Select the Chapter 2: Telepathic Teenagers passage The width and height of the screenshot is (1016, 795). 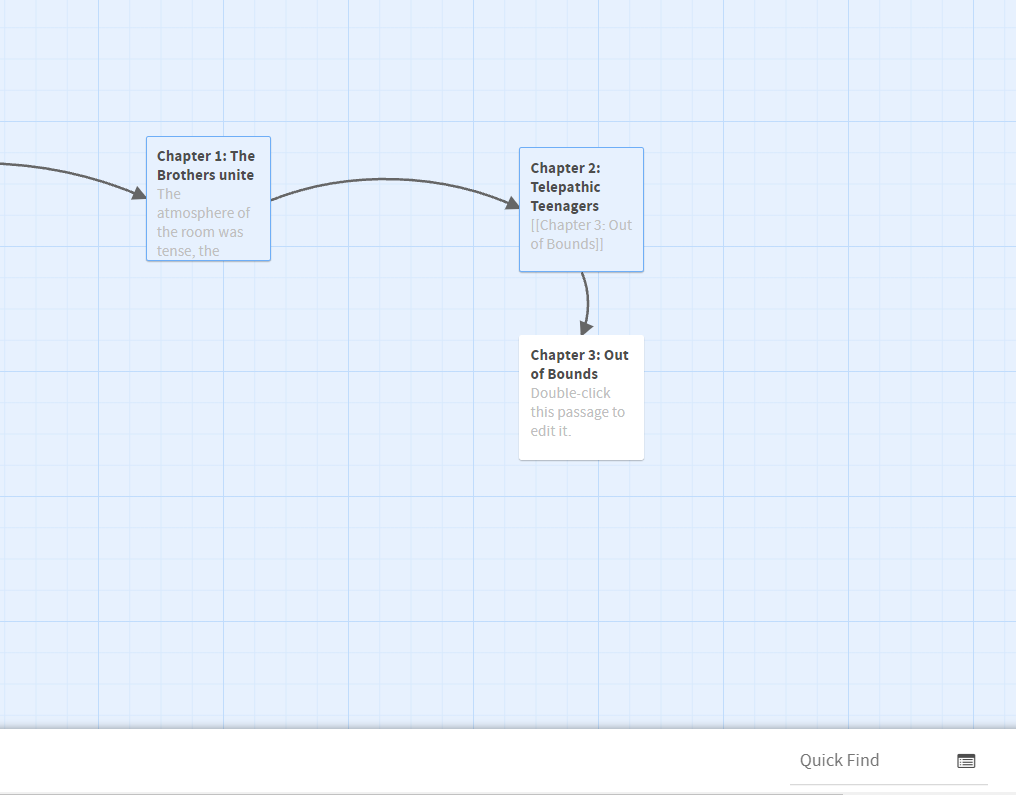pos(581,209)
